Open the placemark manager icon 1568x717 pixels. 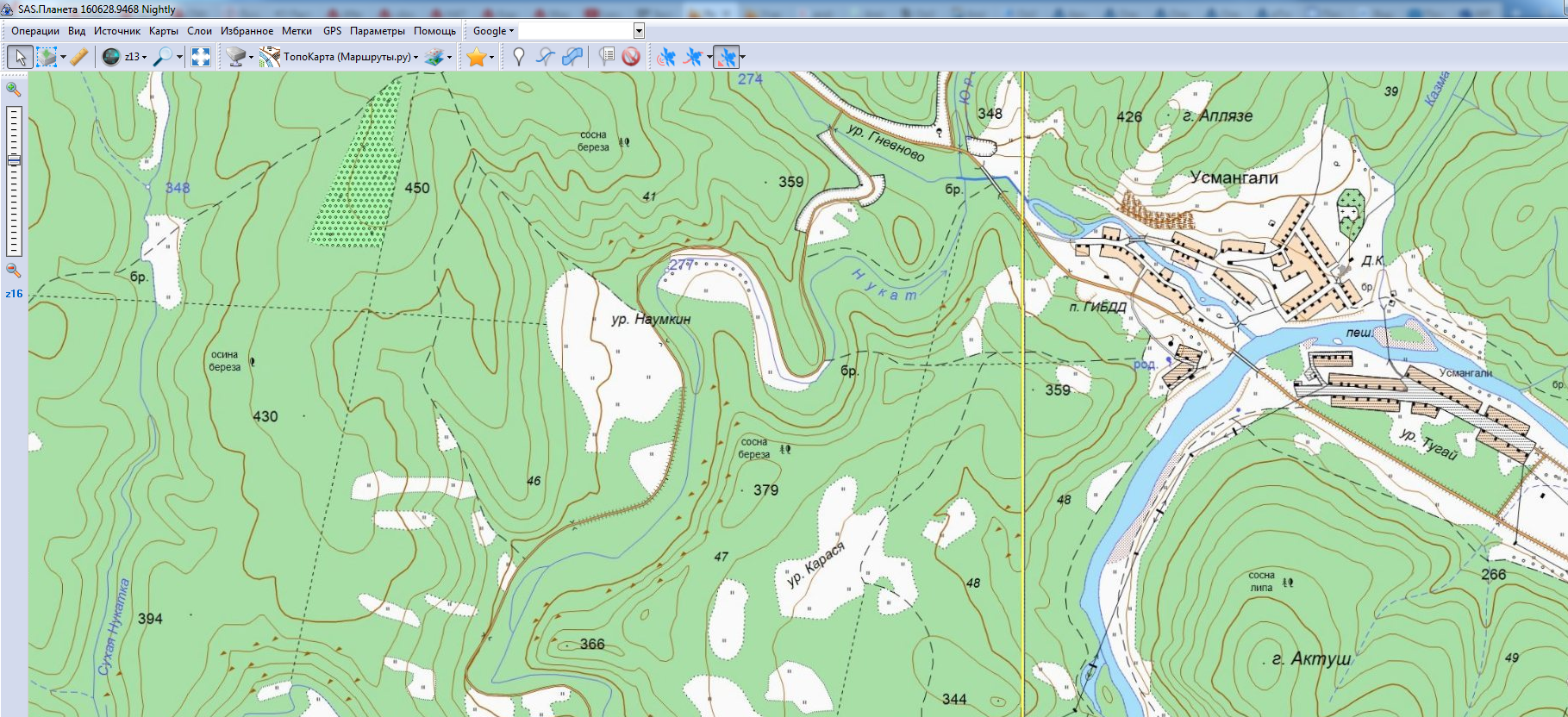click(607, 57)
